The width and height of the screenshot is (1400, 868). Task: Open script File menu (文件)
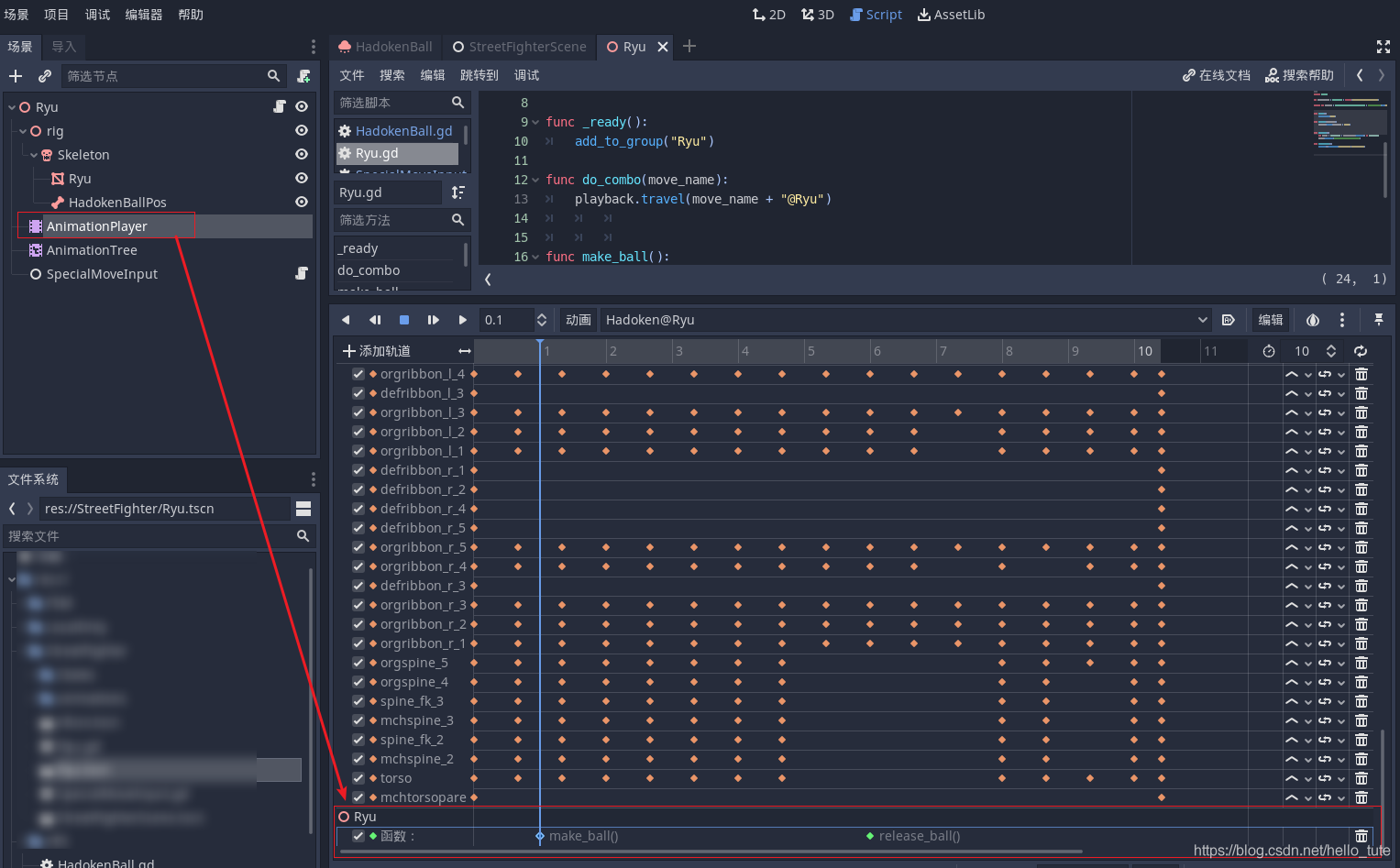pyautogui.click(x=352, y=75)
